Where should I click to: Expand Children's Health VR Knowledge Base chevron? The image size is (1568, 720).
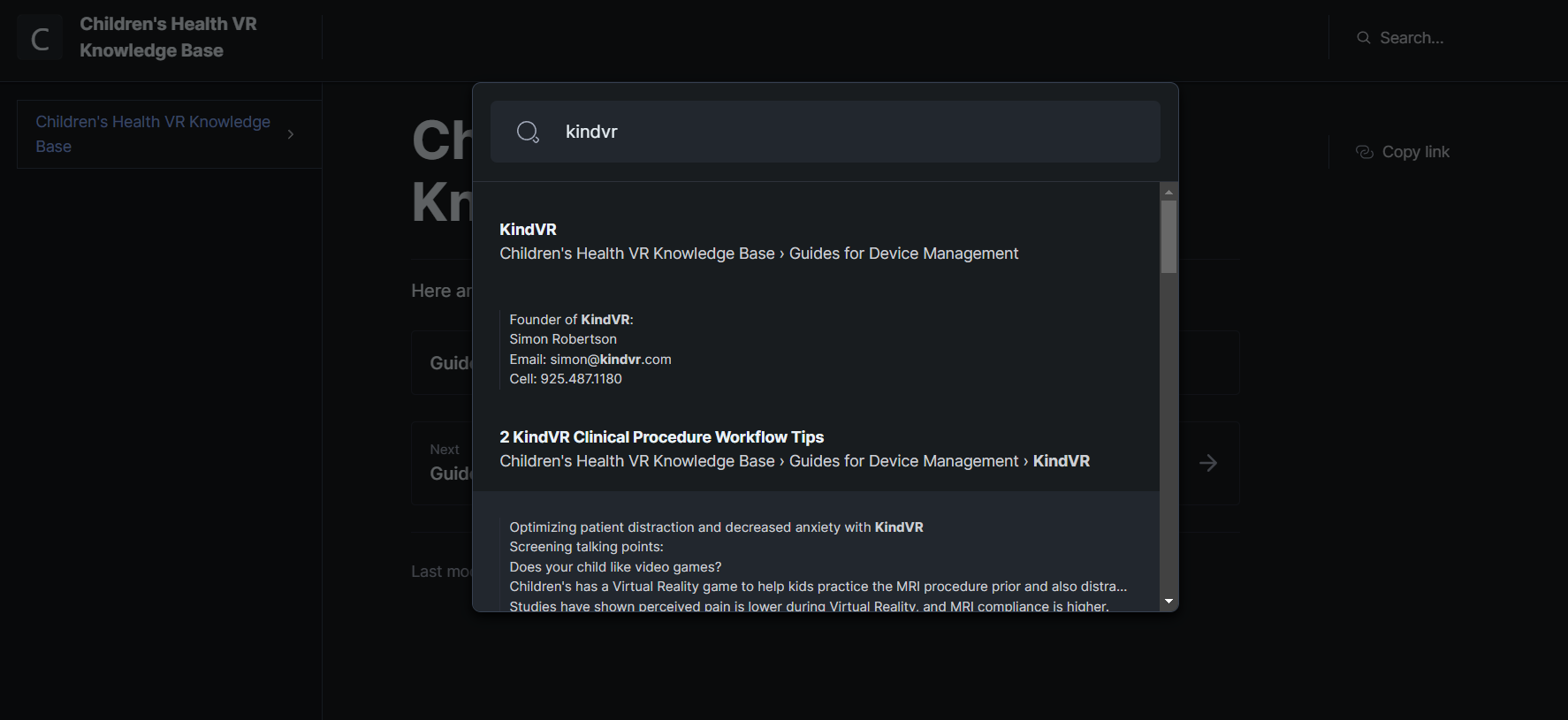click(x=291, y=134)
